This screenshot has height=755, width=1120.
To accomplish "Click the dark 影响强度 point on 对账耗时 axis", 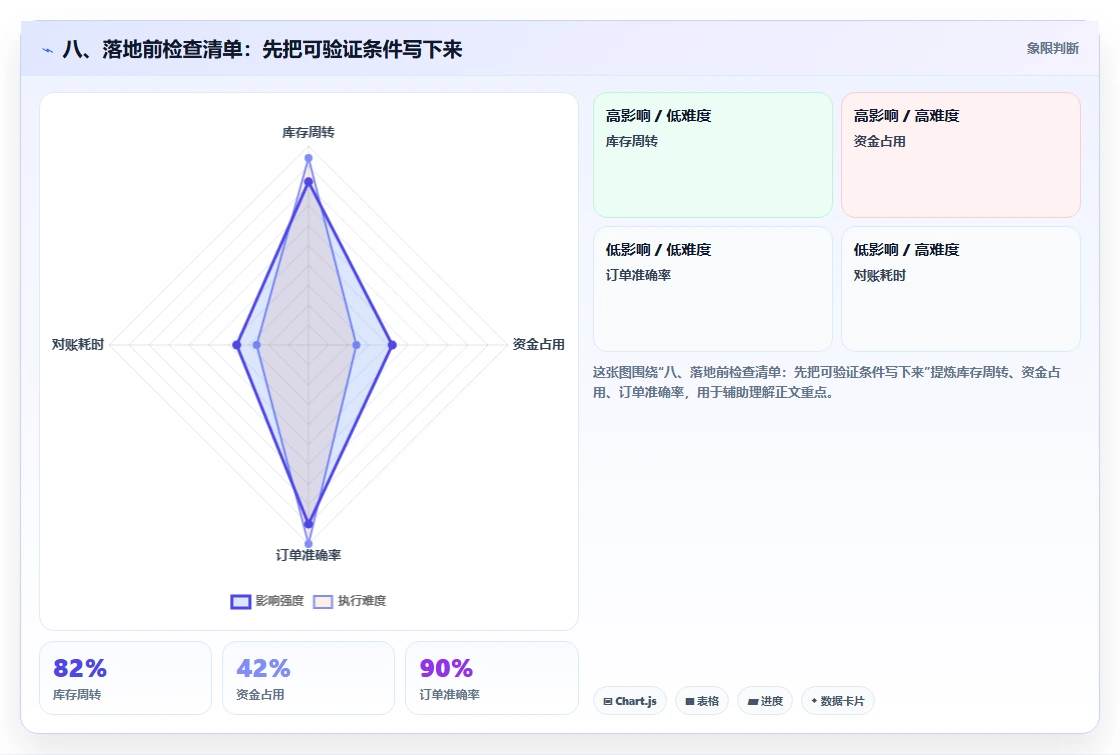I will pyautogui.click(x=236, y=345).
